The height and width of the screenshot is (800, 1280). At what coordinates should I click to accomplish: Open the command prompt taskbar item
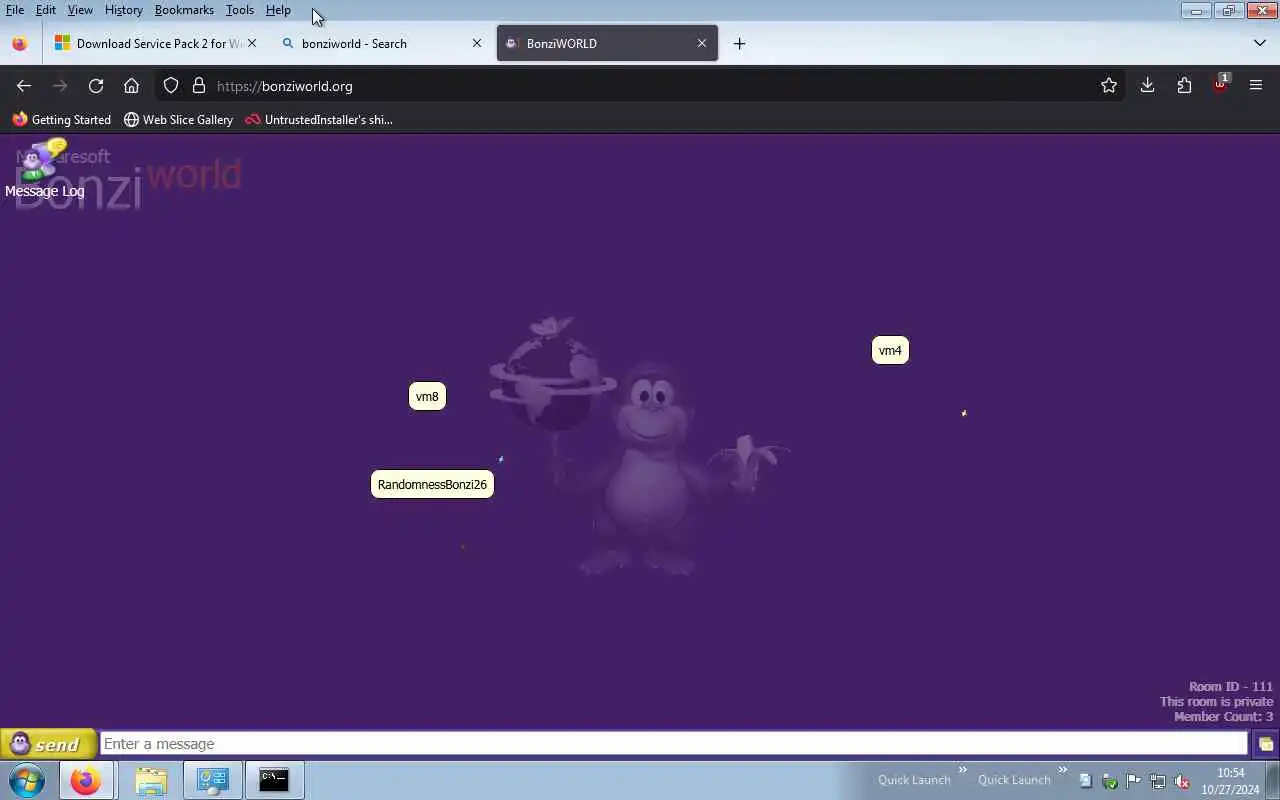click(x=274, y=780)
